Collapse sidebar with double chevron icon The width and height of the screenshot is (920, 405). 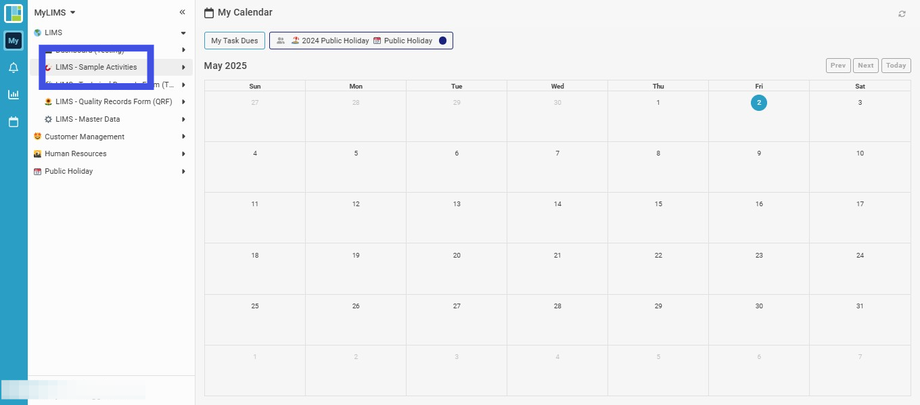coord(182,12)
